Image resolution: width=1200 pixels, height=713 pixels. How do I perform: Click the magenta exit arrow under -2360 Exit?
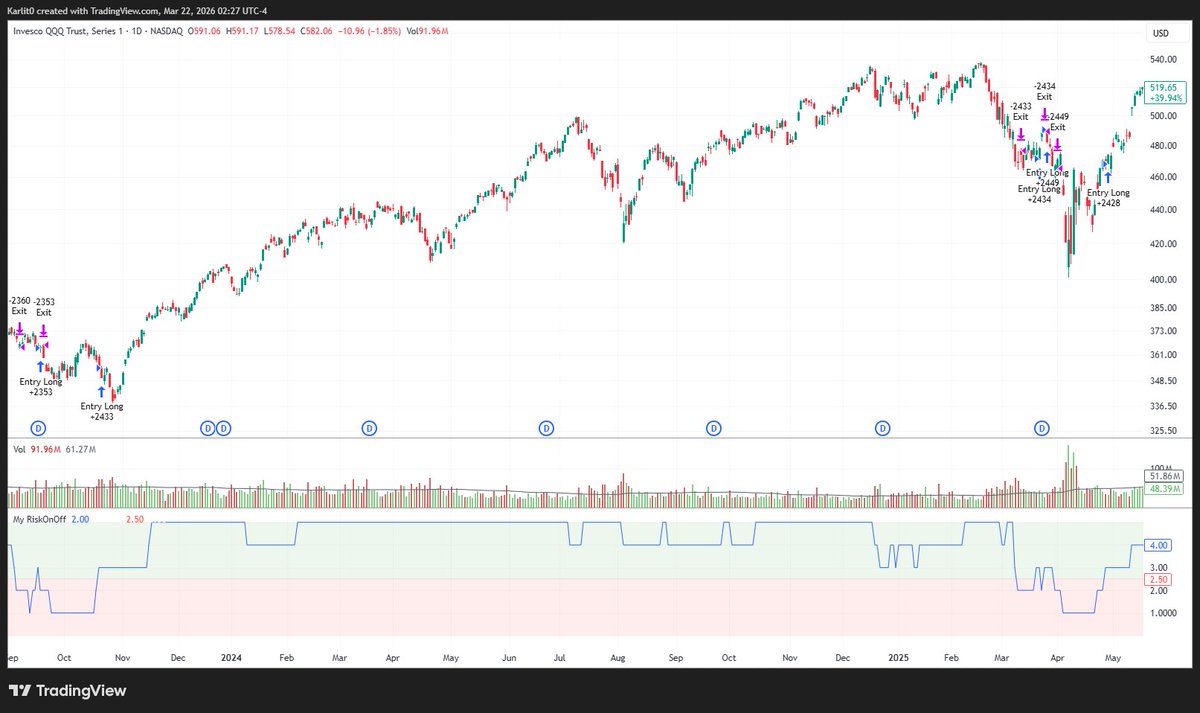(x=19, y=326)
